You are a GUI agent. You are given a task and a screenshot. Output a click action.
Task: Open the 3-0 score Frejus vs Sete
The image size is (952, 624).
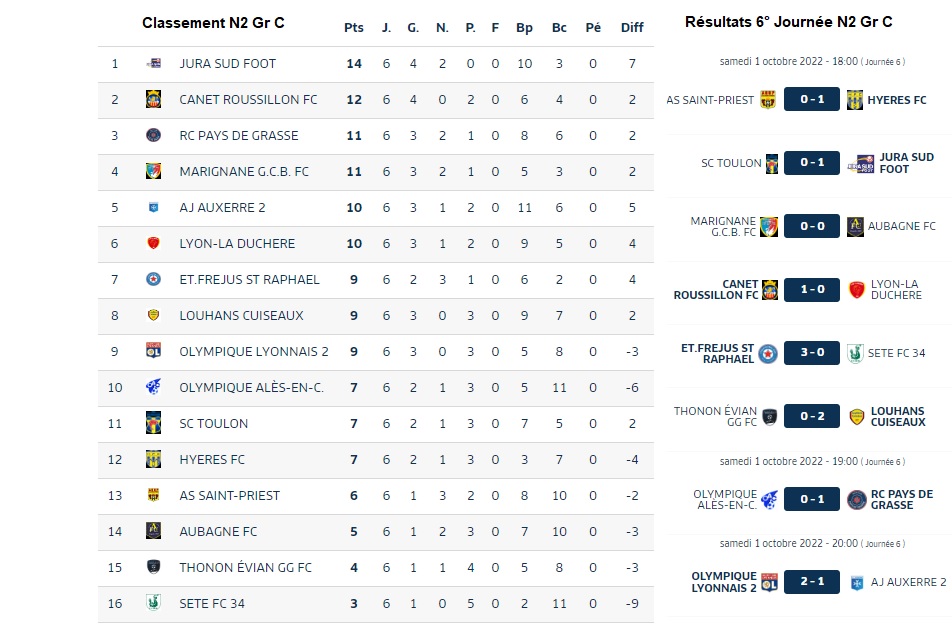click(x=812, y=353)
